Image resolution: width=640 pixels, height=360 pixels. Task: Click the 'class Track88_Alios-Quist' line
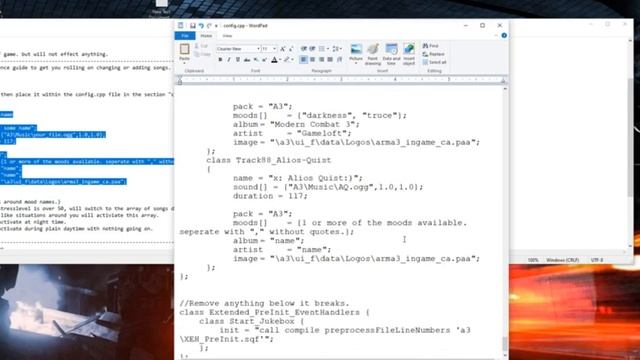point(269,160)
